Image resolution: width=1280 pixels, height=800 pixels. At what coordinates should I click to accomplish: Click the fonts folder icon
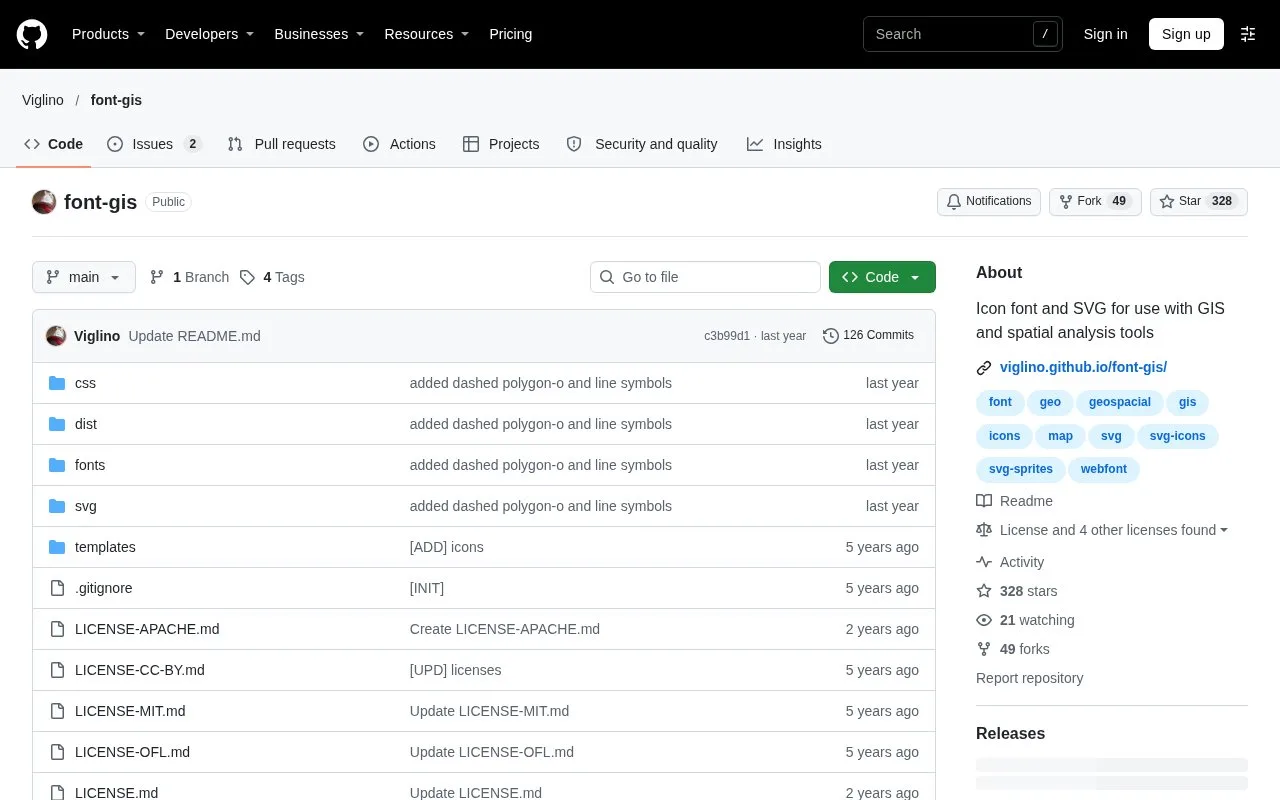(x=57, y=465)
